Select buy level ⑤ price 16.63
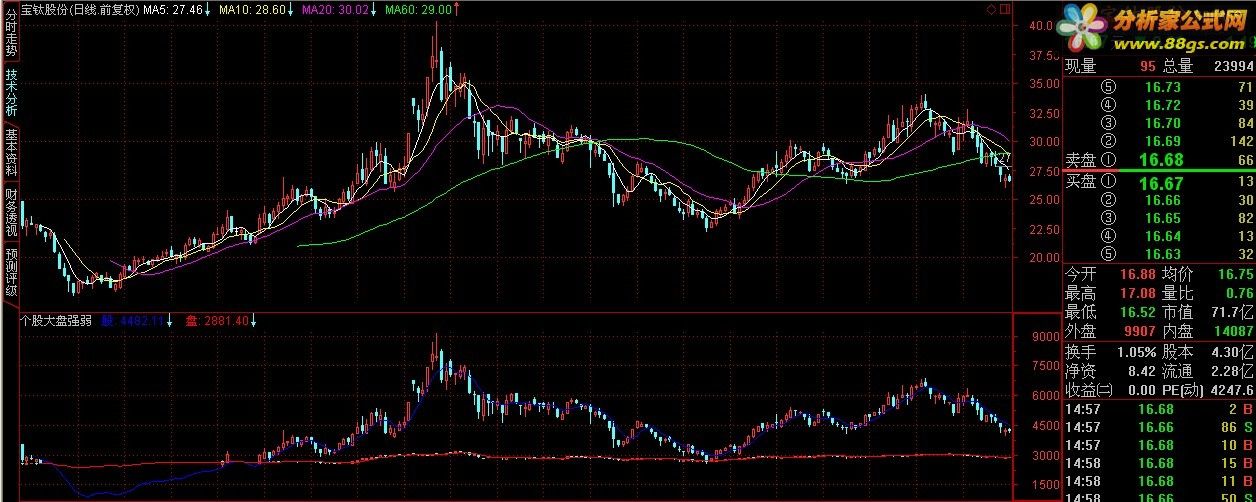Viewport: 1256px width, 502px height. click(1162, 254)
